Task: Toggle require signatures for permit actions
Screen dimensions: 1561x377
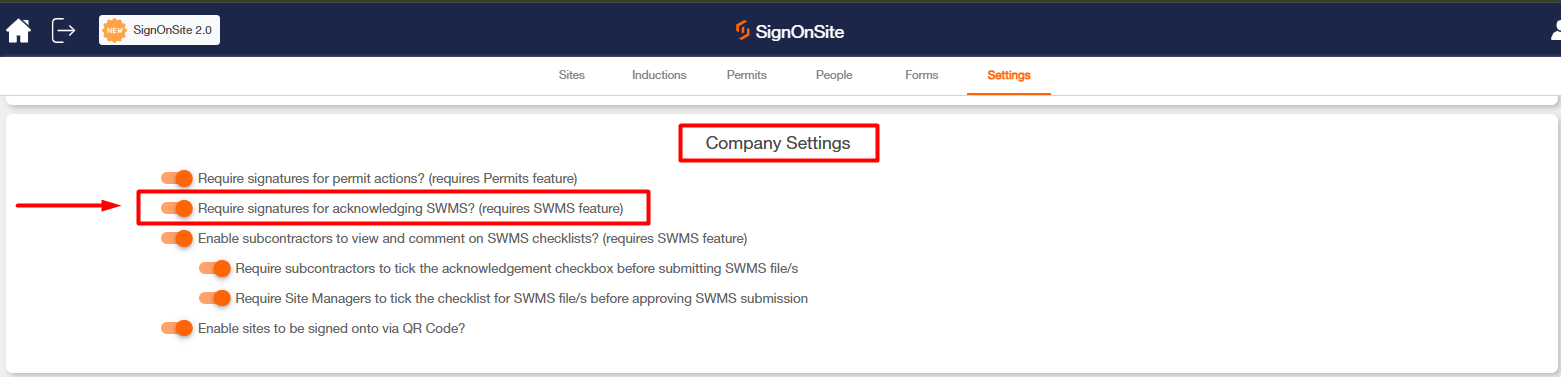Action: [x=177, y=178]
